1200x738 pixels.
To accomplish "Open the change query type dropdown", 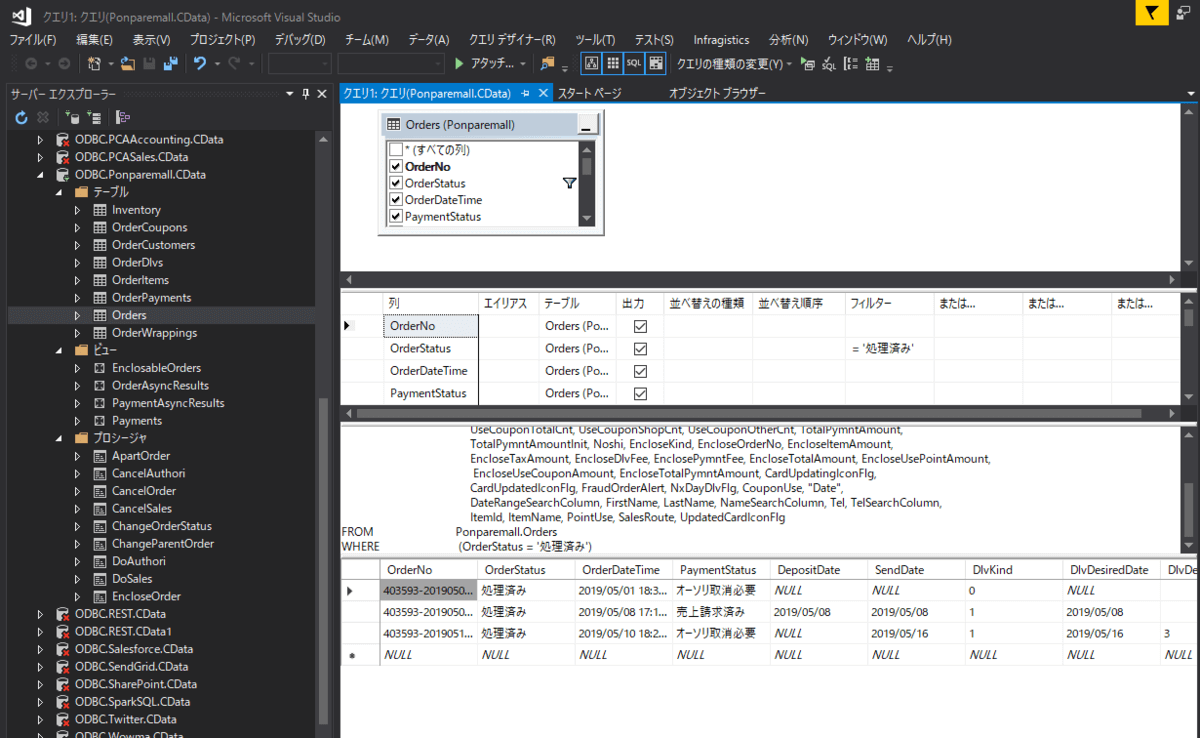I will coord(734,64).
